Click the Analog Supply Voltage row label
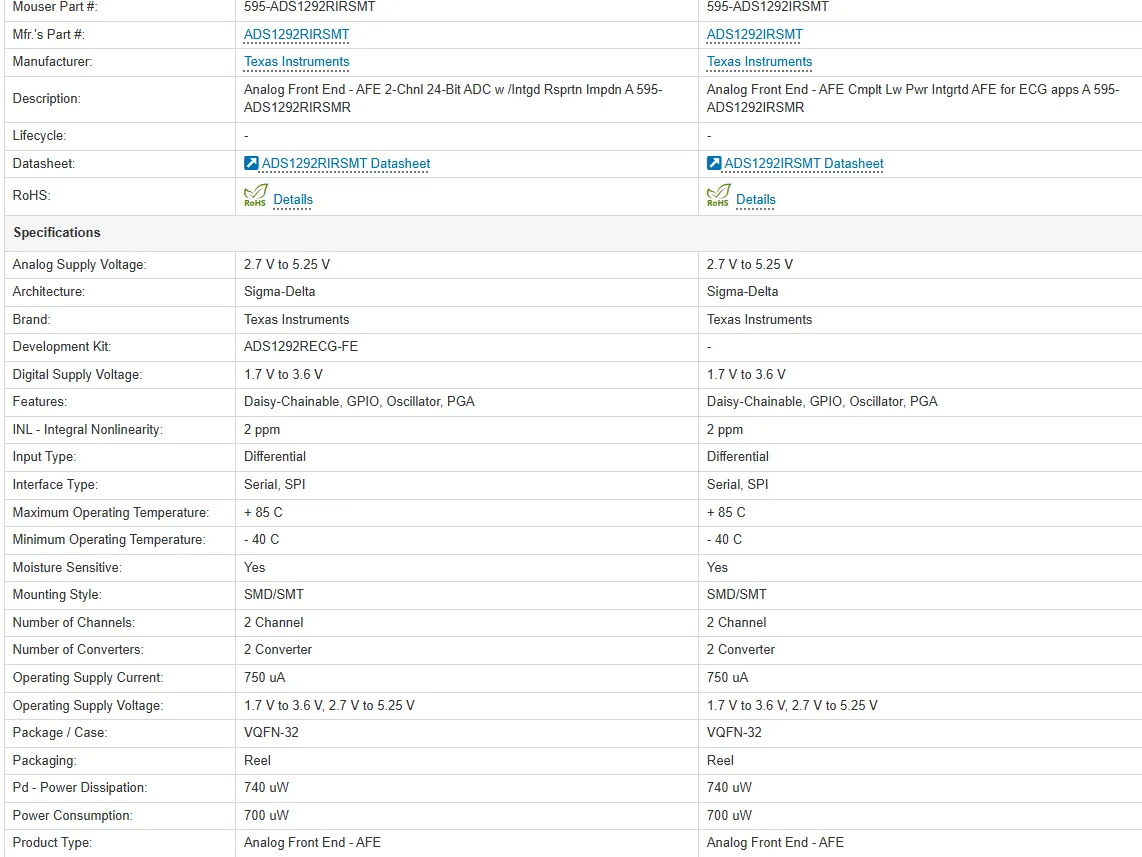Viewport: 1142px width, 857px height. tap(79, 265)
